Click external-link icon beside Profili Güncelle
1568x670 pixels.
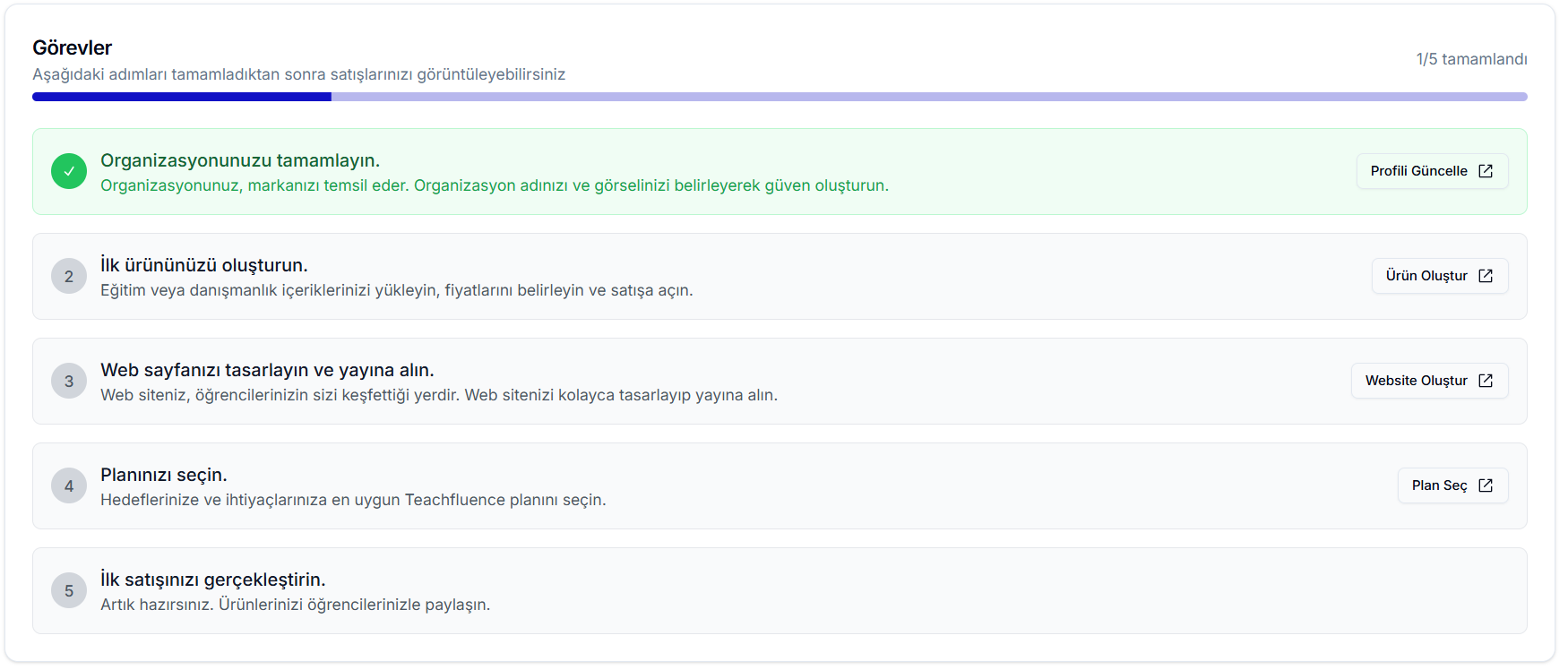[x=1486, y=171]
